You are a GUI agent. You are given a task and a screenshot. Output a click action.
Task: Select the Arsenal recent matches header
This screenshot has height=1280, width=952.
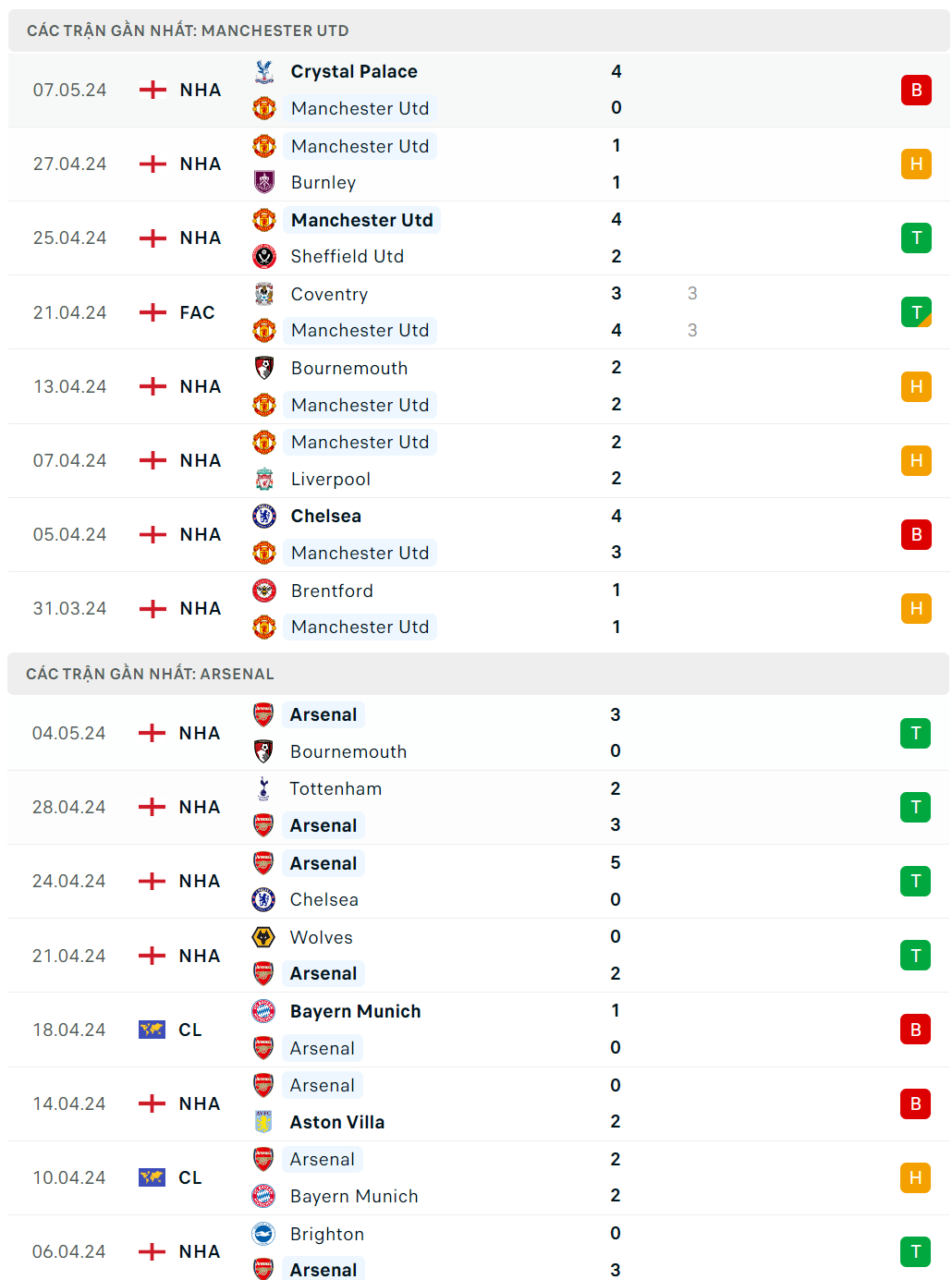click(x=150, y=674)
